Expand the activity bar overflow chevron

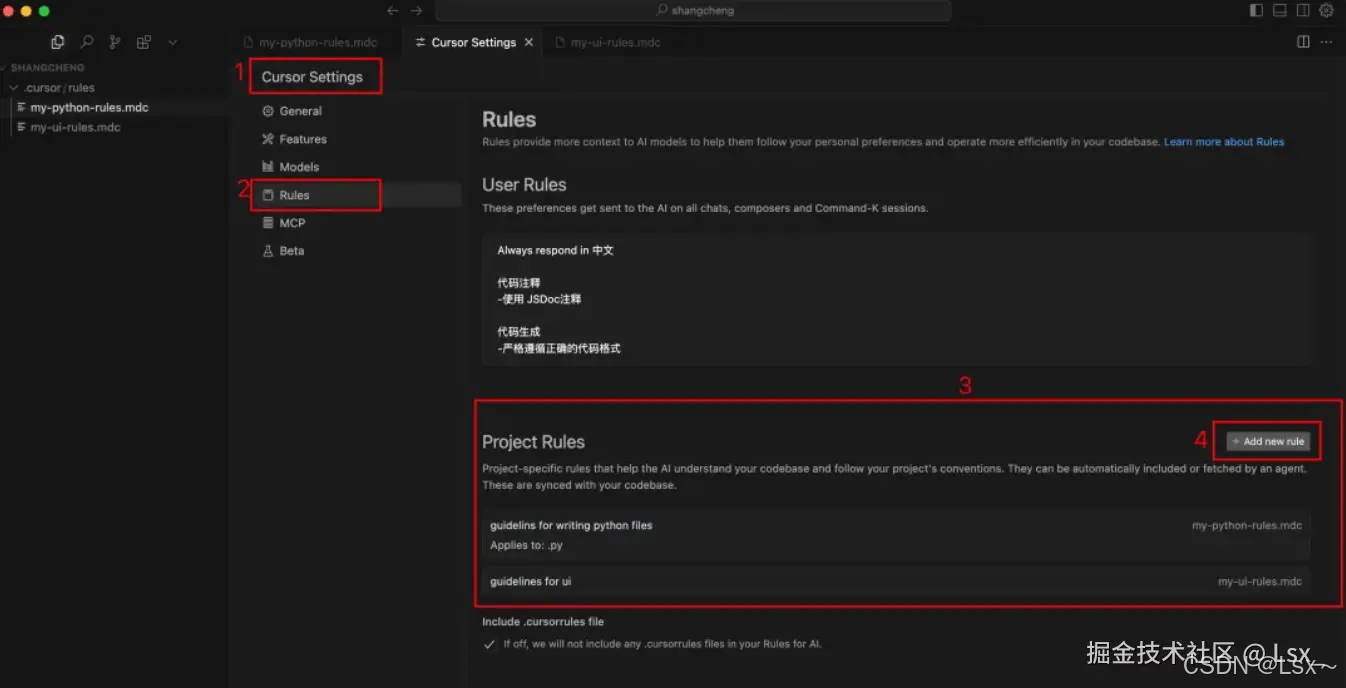click(172, 42)
